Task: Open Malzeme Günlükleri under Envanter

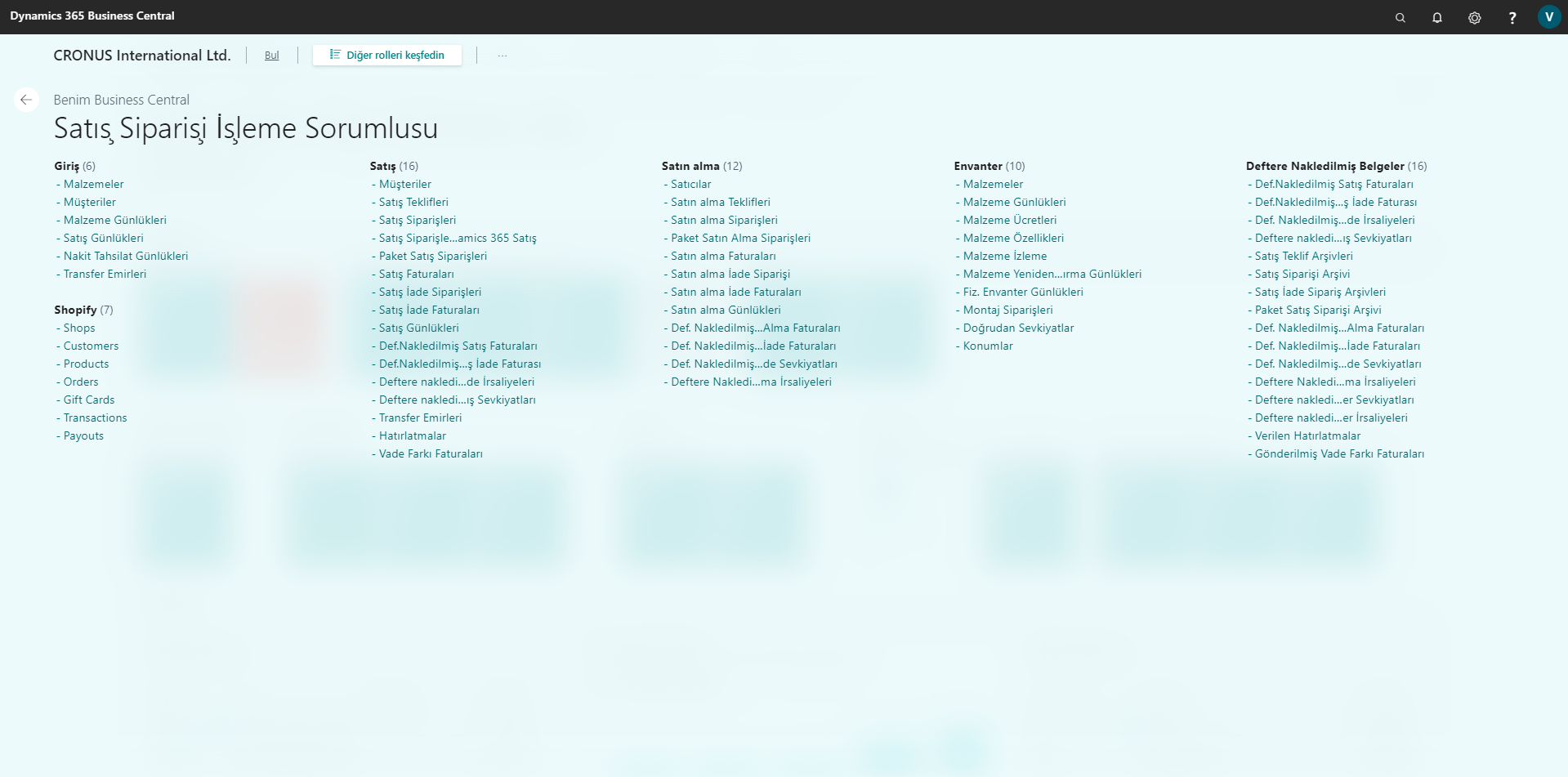Action: tap(1015, 202)
